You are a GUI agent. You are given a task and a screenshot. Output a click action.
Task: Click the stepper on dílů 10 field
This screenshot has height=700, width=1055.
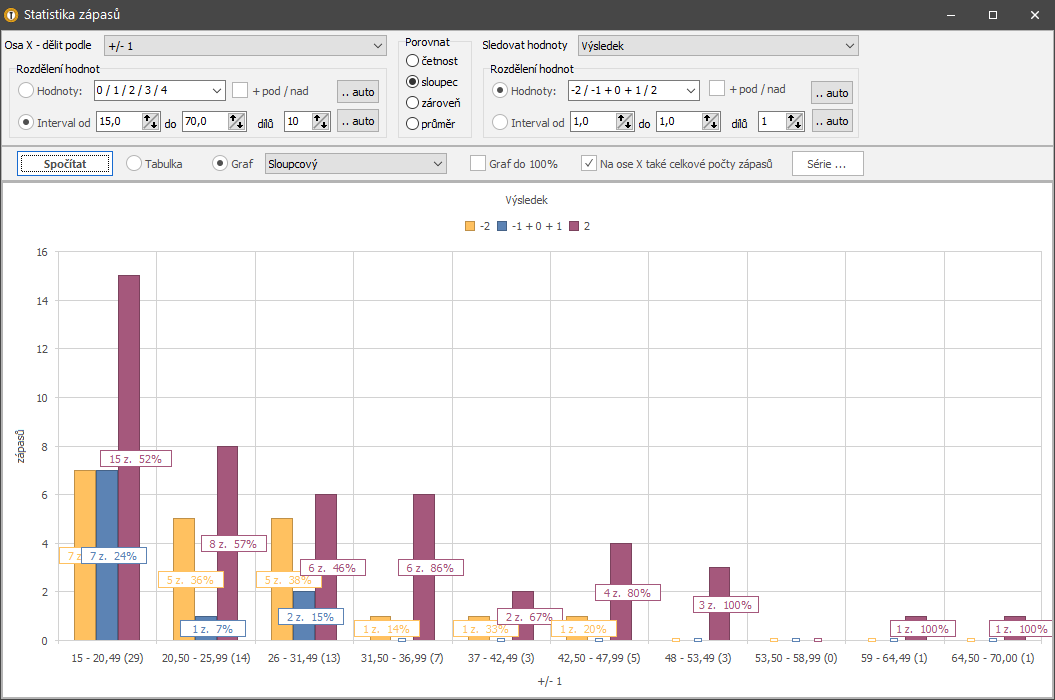321,121
